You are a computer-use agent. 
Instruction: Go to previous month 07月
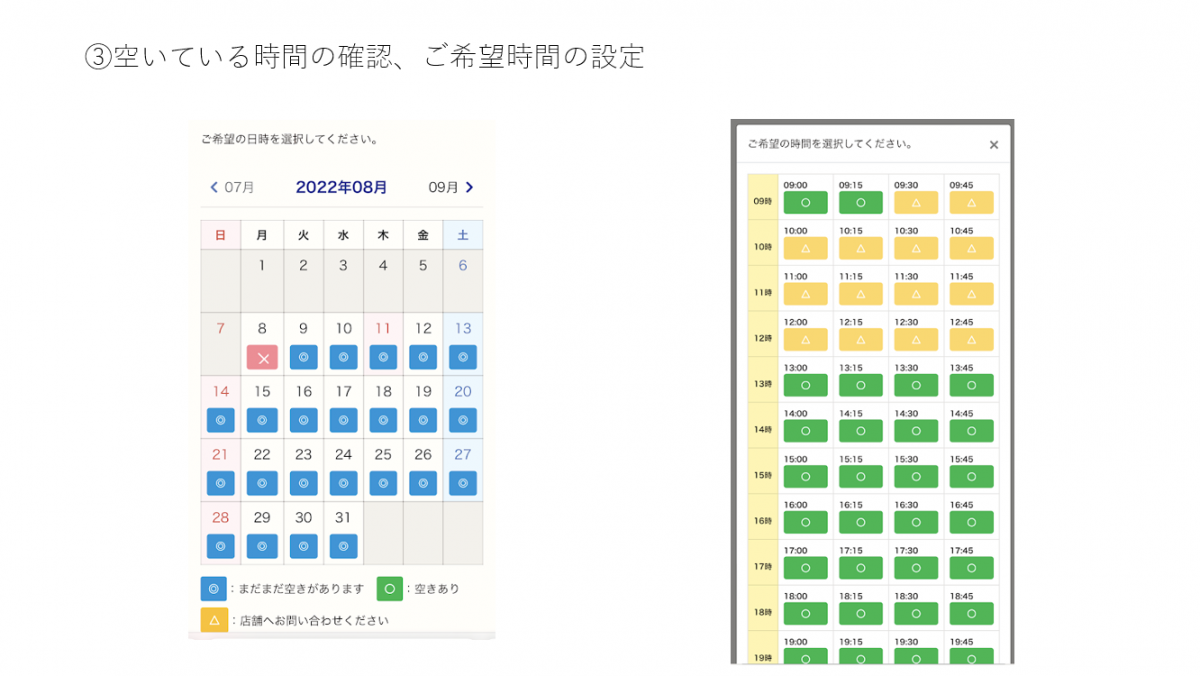tap(232, 187)
